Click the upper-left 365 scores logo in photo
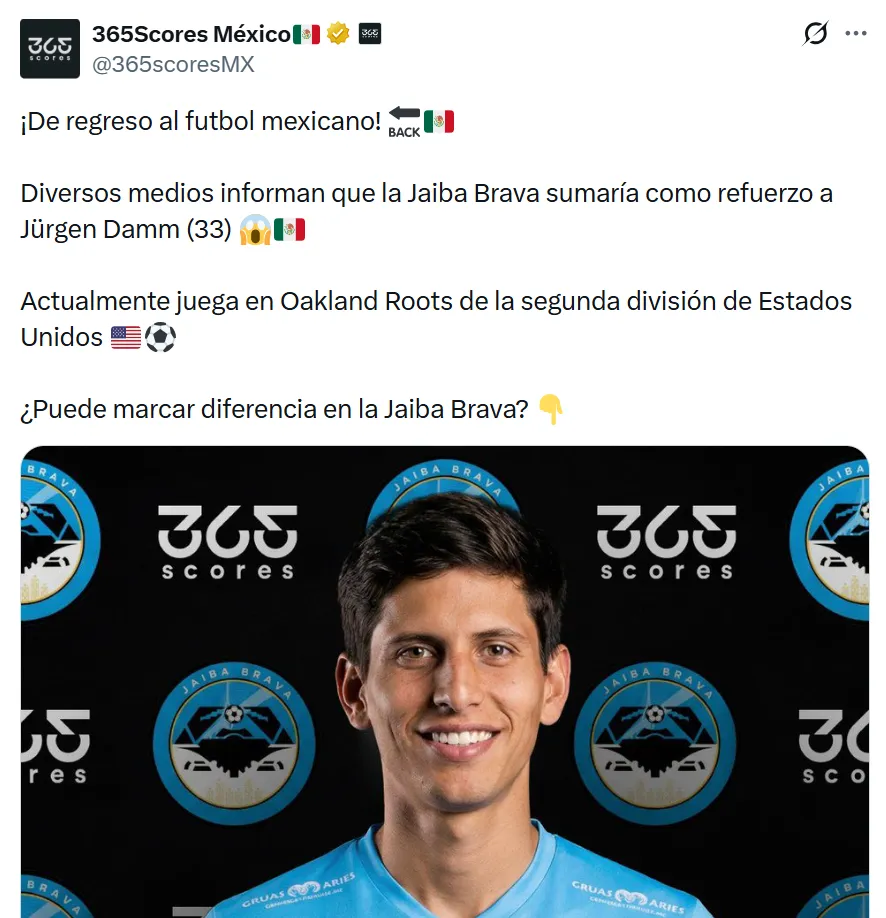 pos(228,542)
